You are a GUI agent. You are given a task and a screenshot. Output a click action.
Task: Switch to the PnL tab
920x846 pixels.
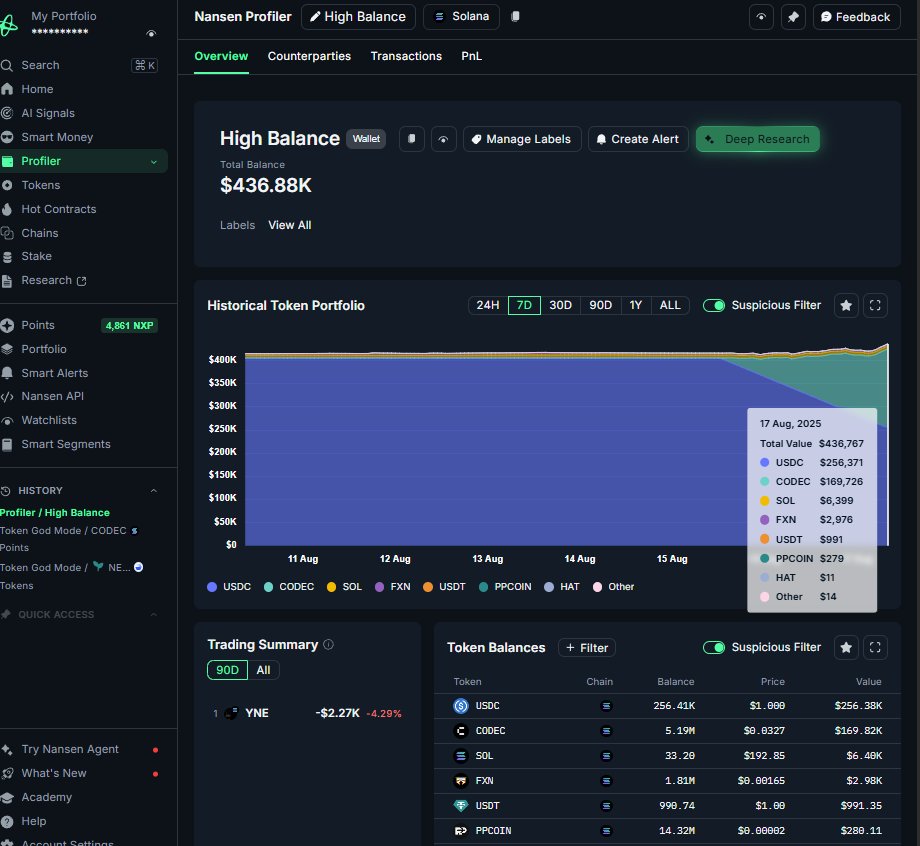click(472, 56)
